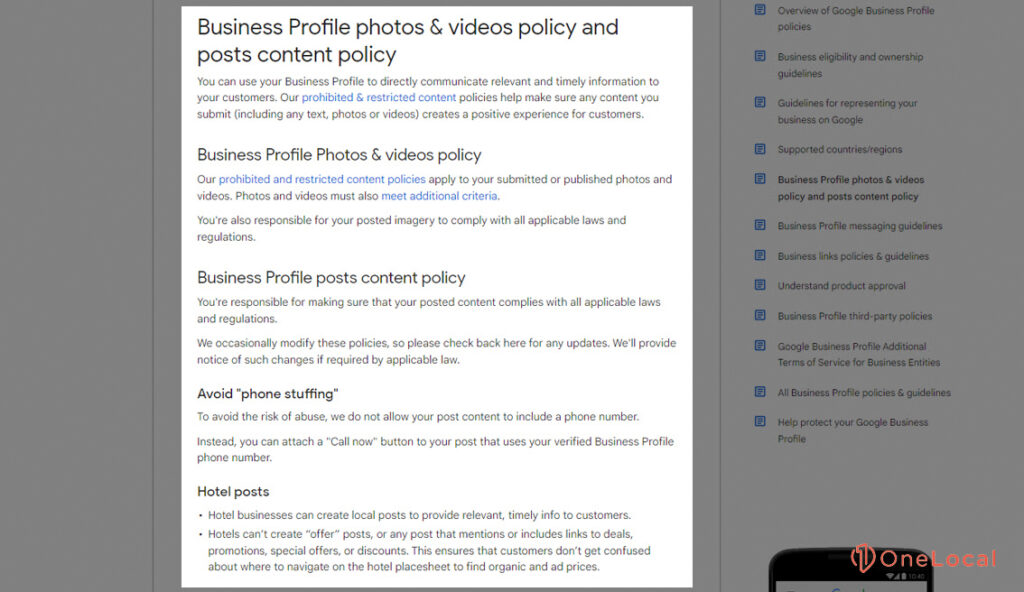Click the document icon beside "Overview of Google Business Profile policies"
Image resolution: width=1024 pixels, height=592 pixels.
(761, 10)
